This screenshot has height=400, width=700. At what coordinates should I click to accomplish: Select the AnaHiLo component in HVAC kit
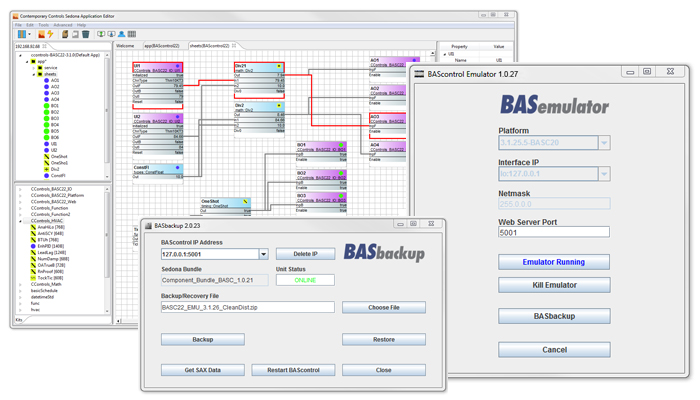pyautogui.click(x=33, y=227)
